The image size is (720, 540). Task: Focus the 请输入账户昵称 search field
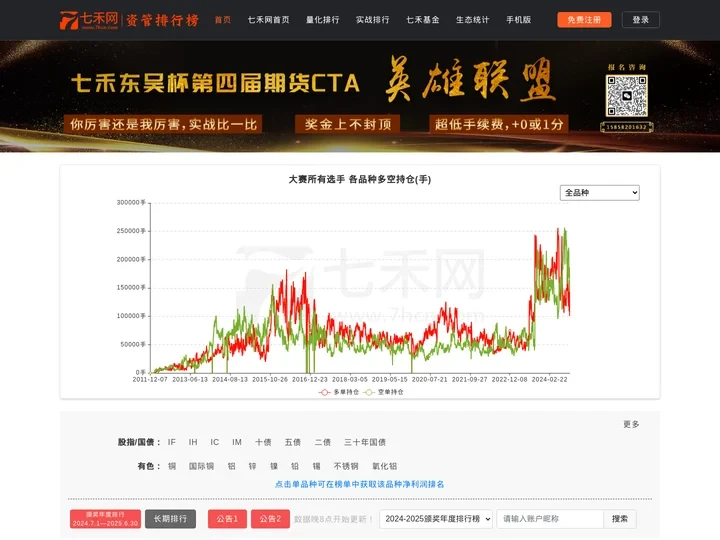pos(550,519)
